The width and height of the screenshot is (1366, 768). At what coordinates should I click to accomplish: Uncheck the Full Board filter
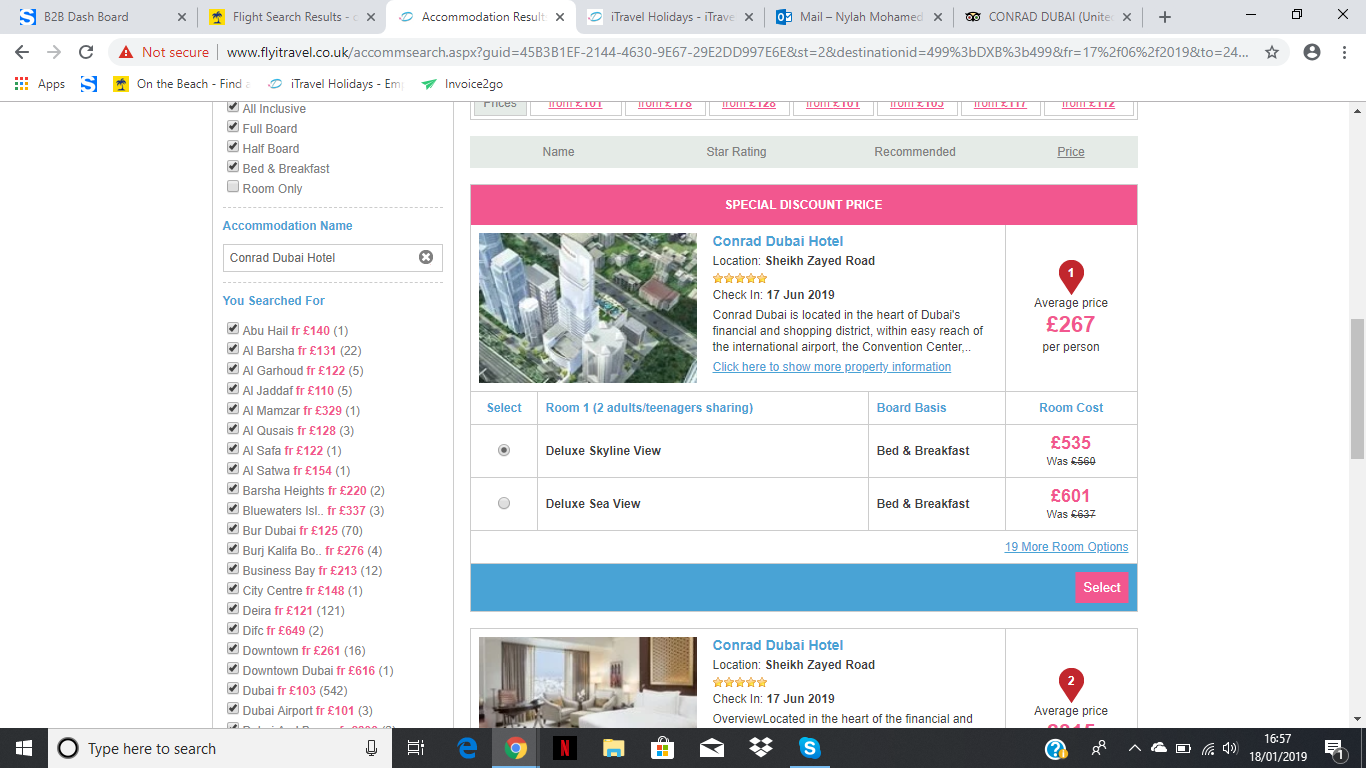tap(233, 127)
